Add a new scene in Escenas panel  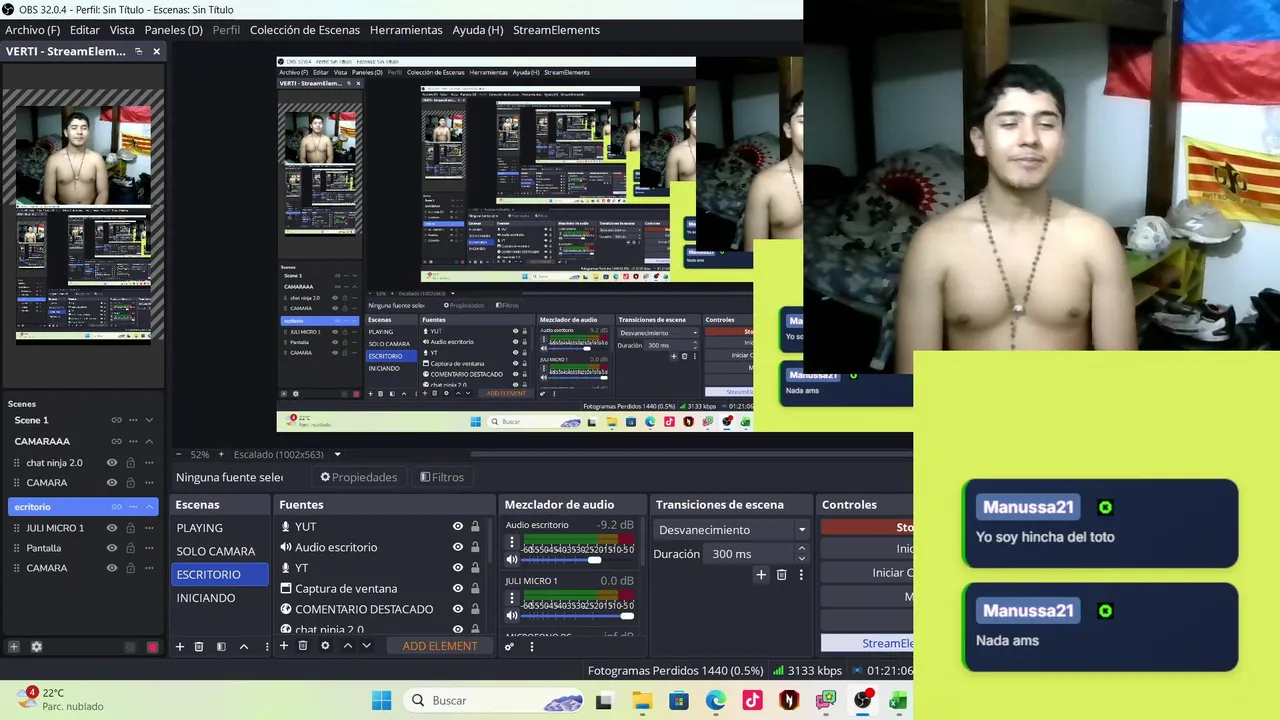tap(180, 647)
